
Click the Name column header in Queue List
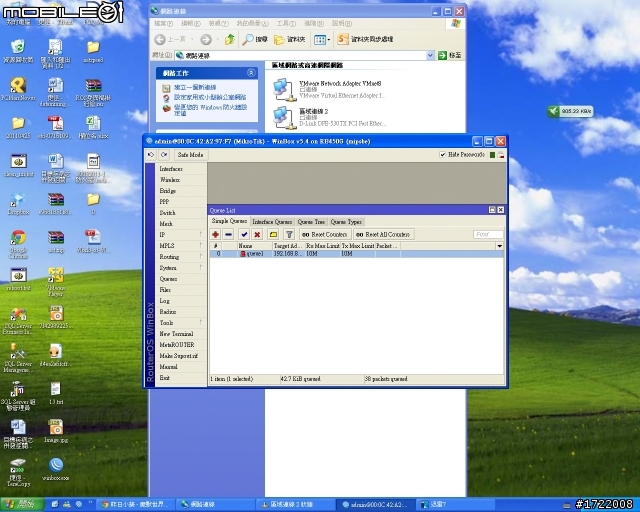(x=255, y=246)
